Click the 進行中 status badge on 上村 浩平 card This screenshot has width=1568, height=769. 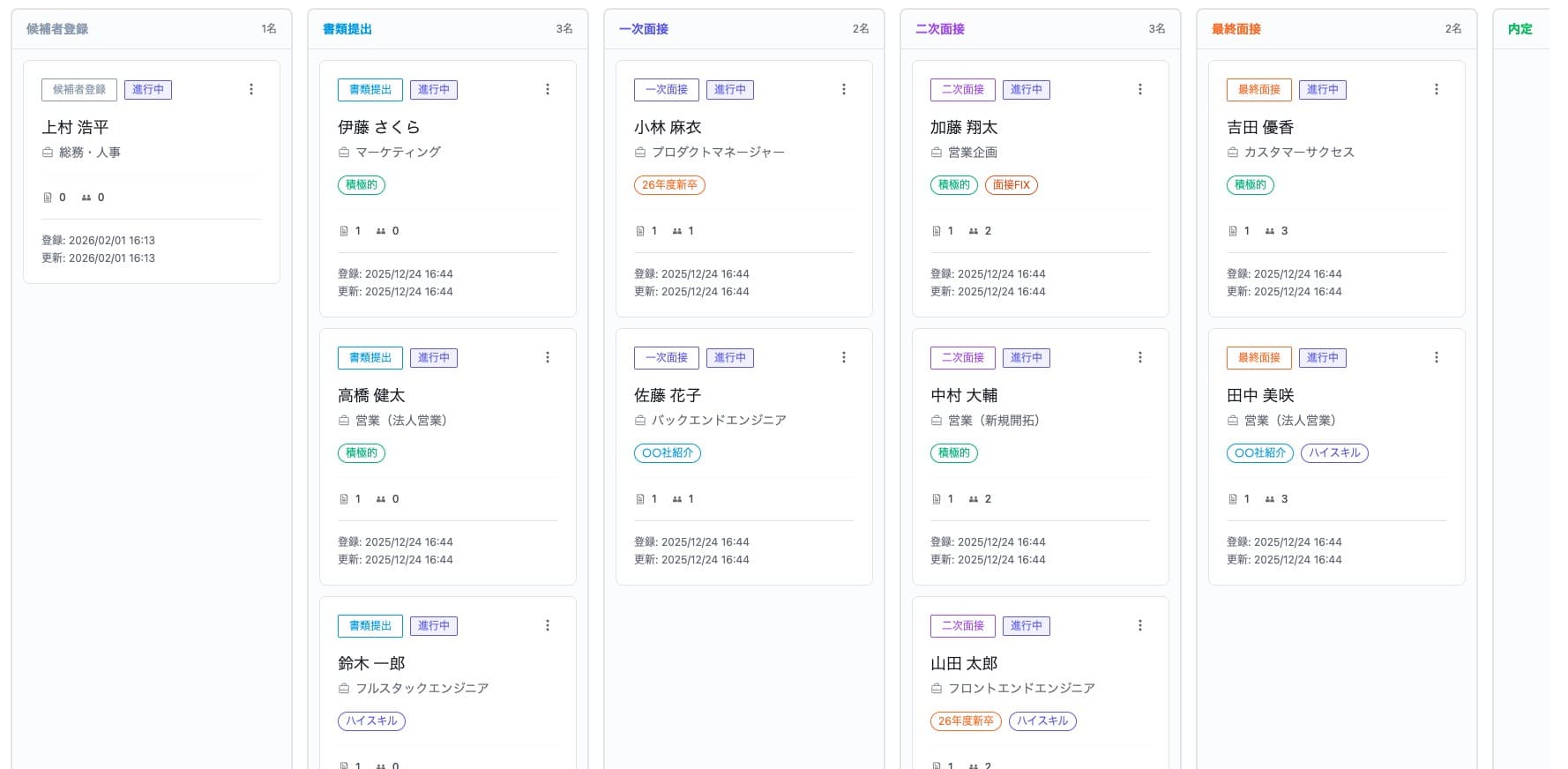tap(148, 90)
